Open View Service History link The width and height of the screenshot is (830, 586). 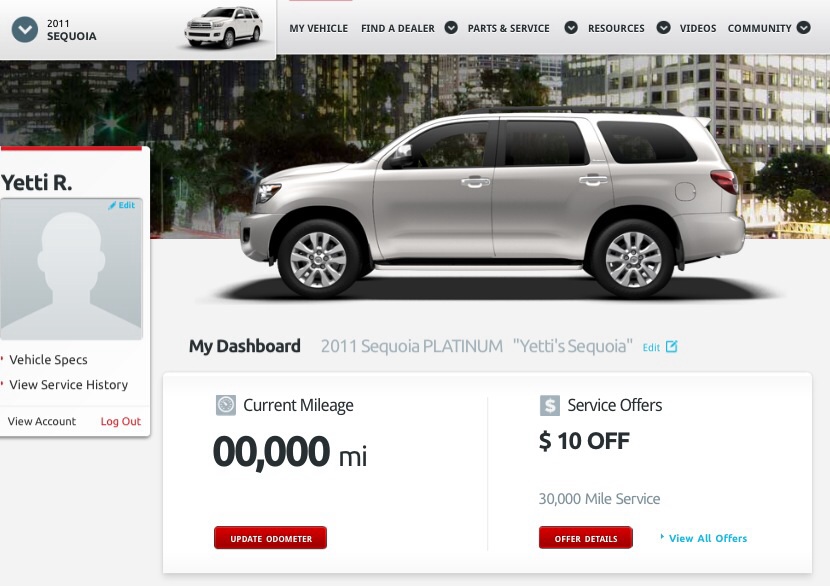pyautogui.click(x=68, y=385)
